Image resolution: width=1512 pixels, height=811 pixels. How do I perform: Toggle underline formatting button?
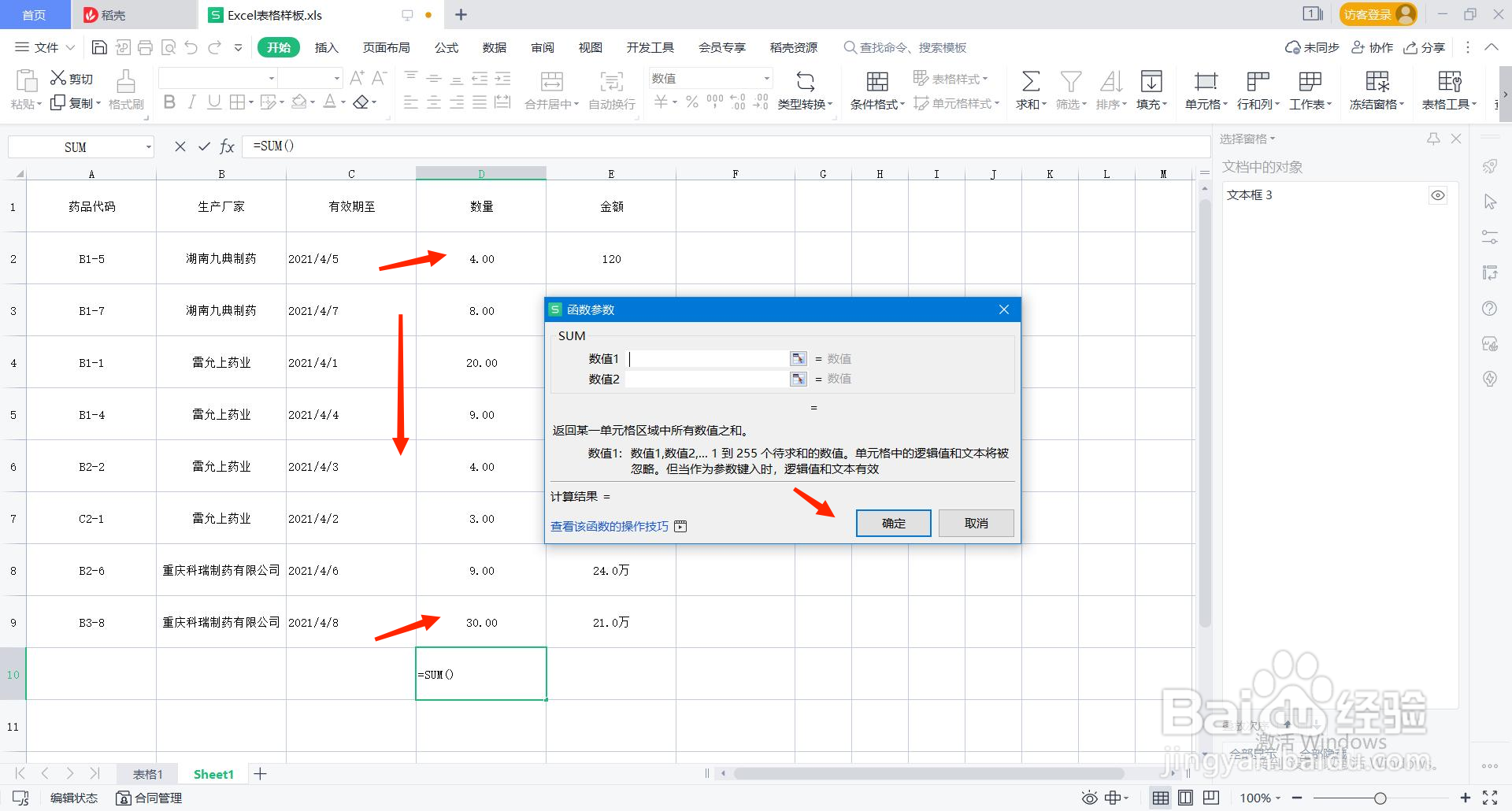point(213,102)
